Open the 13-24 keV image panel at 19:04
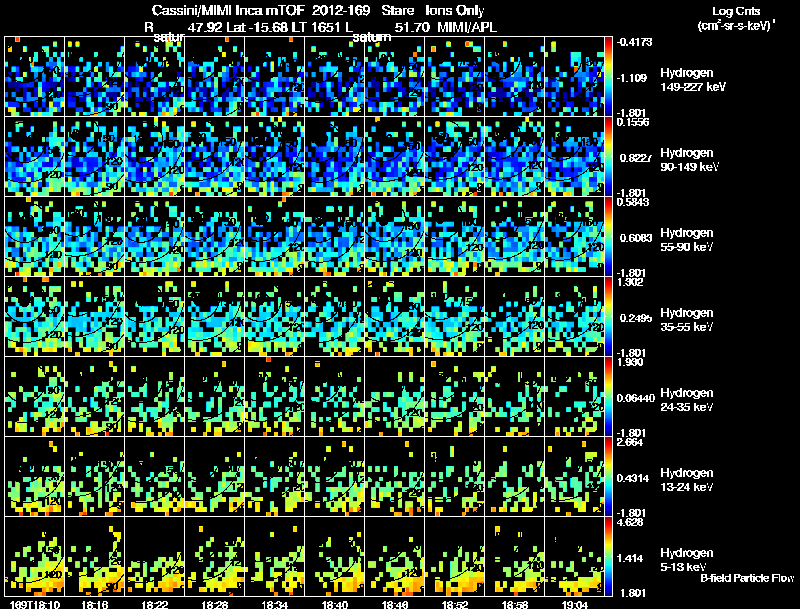The width and height of the screenshot is (800, 609). (574, 477)
